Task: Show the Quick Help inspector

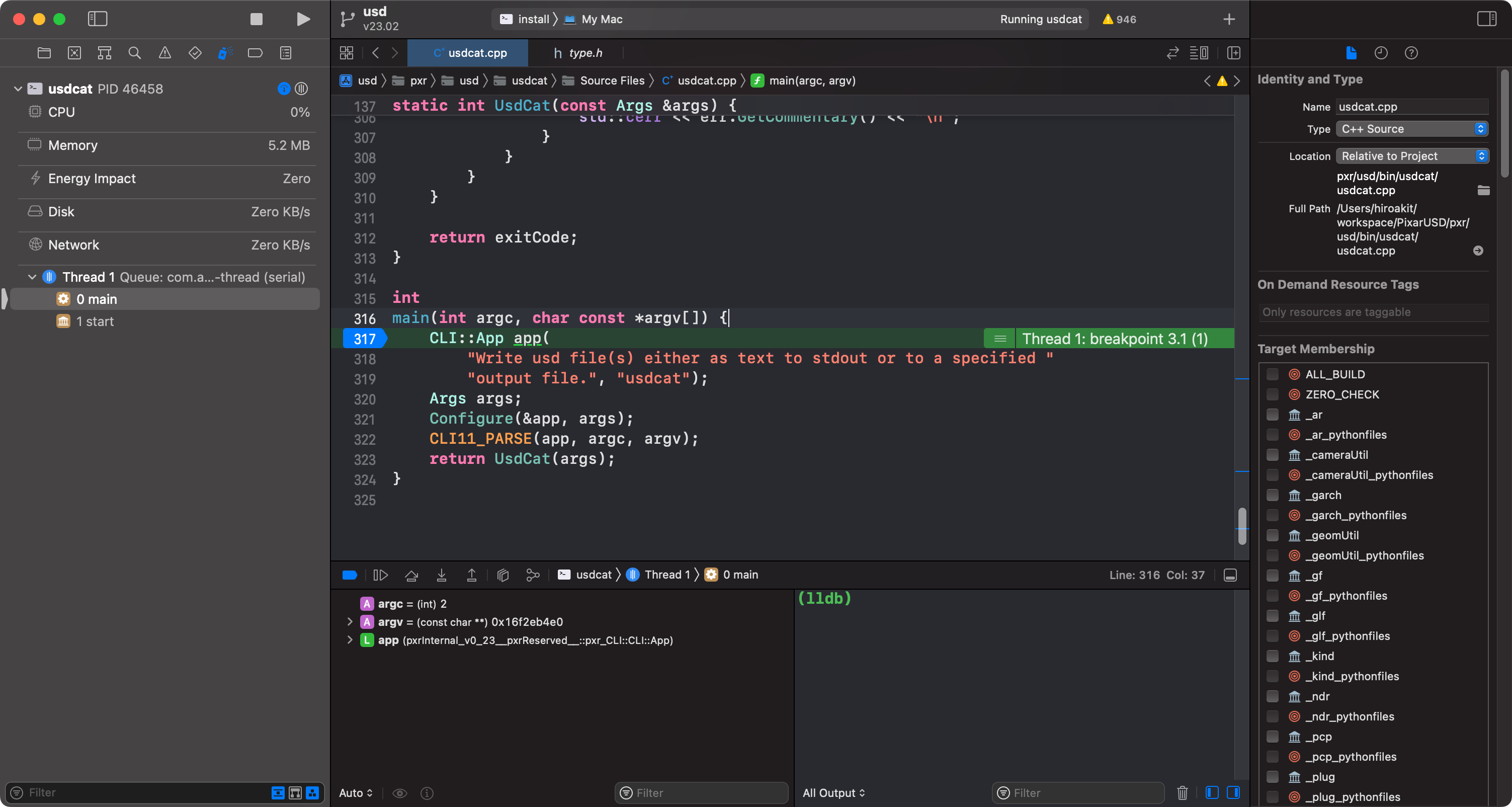Action: tap(1411, 53)
